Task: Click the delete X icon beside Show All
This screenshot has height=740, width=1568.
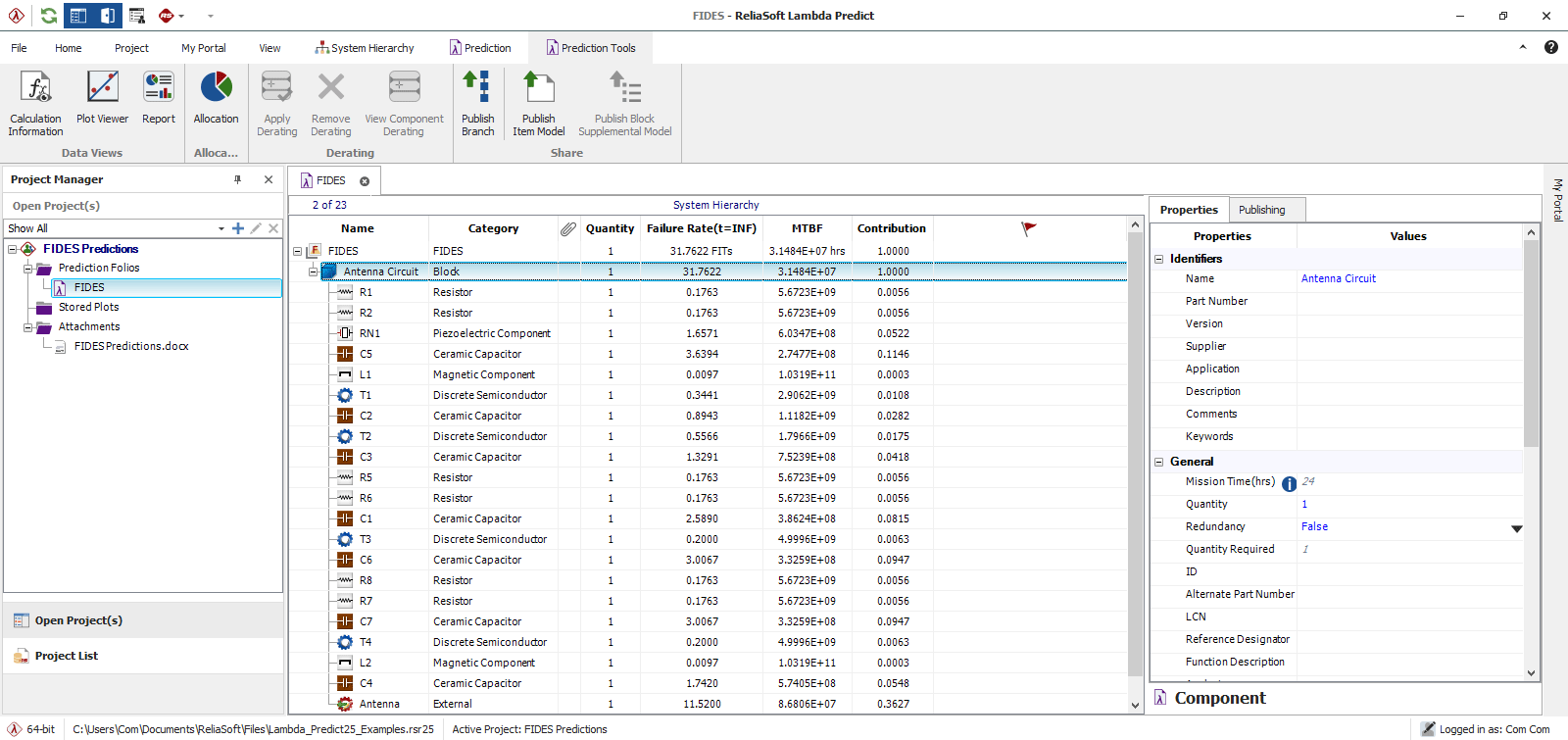Action: [273, 228]
